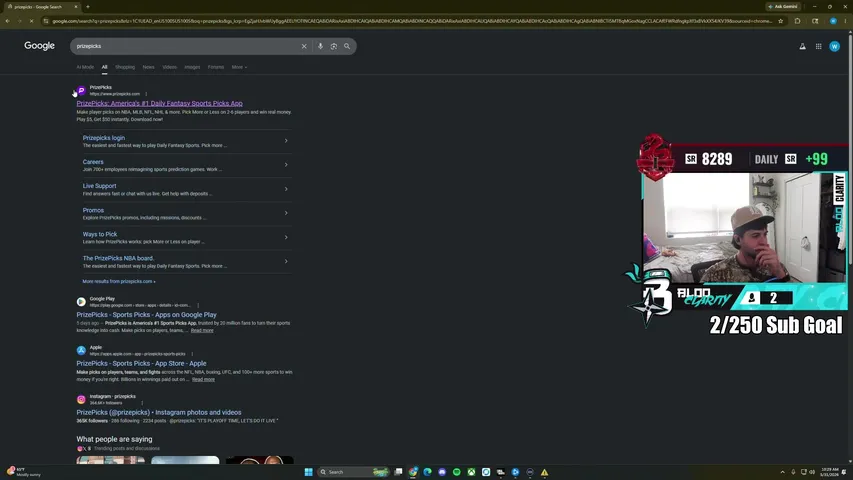Screen dimensions: 853x480
Task: Open the Promos sitelink
Action: (93, 210)
